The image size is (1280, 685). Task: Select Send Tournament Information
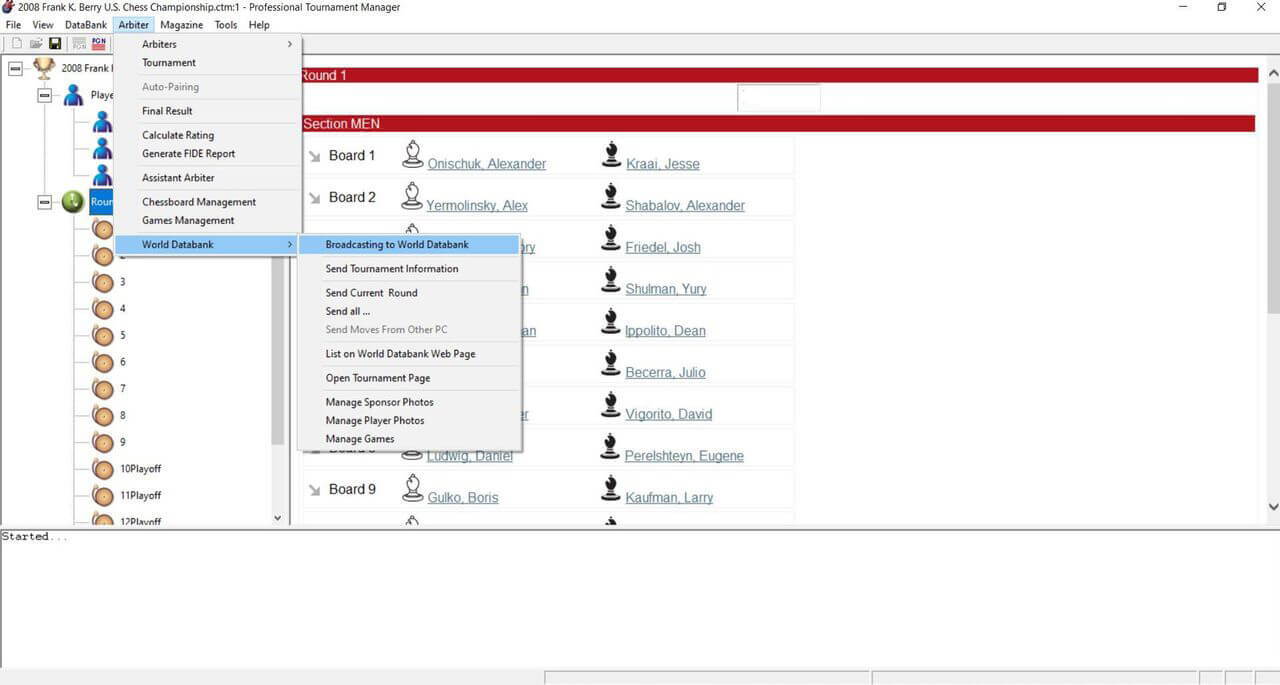click(x=410, y=269)
